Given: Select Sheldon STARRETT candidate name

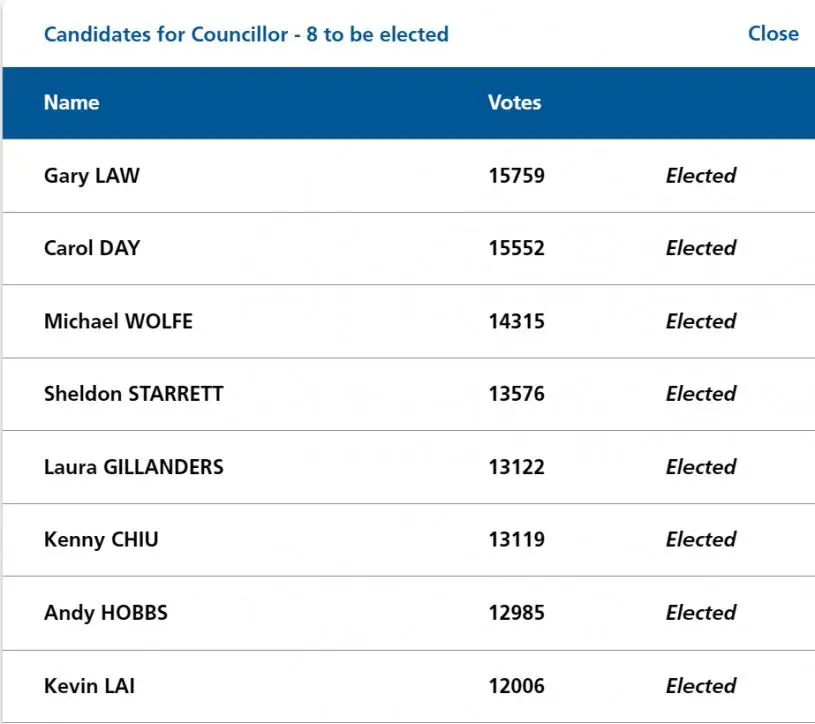Looking at the screenshot, I should 134,394.
